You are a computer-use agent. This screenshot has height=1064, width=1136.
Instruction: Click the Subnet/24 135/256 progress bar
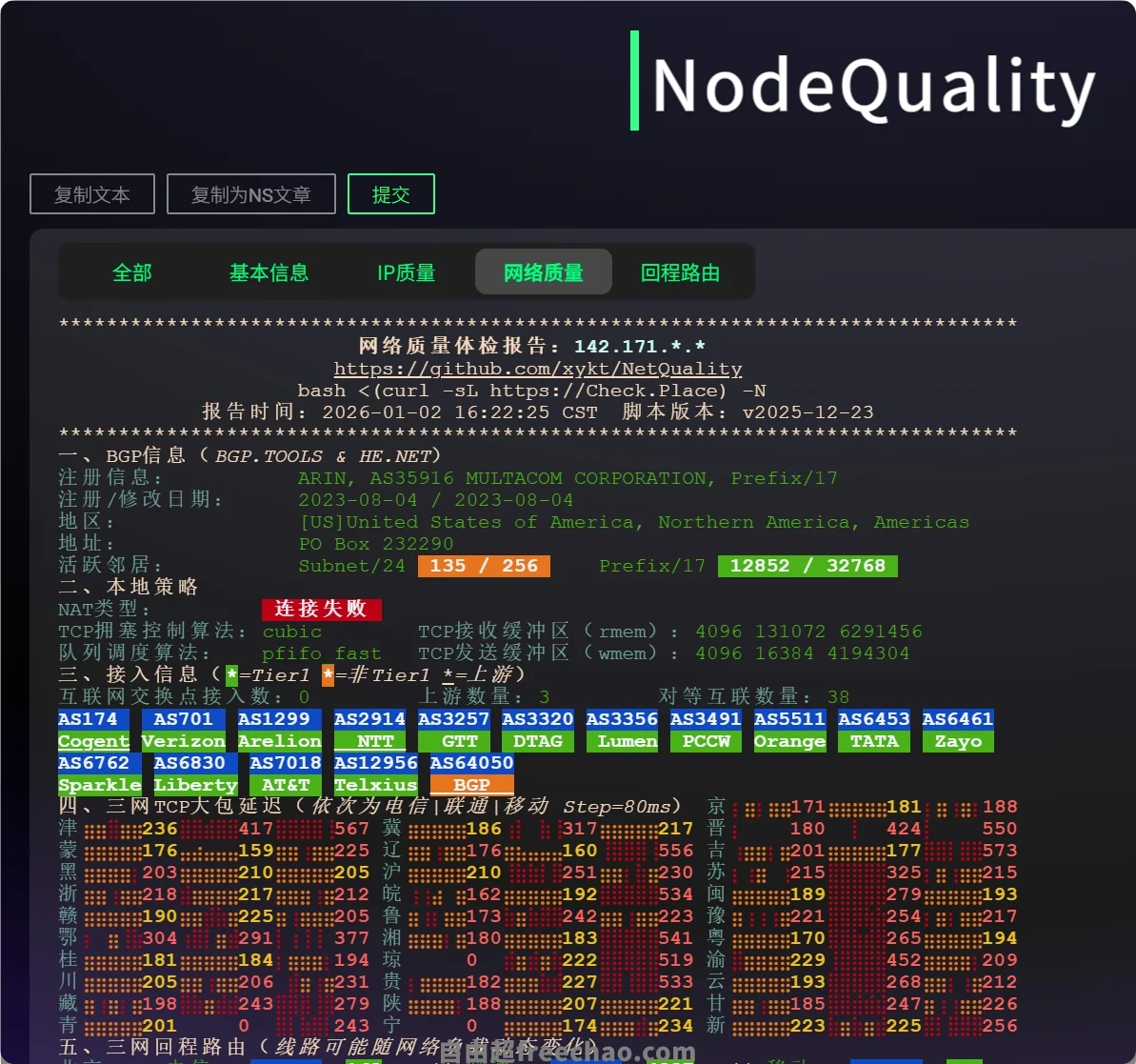[x=484, y=565]
